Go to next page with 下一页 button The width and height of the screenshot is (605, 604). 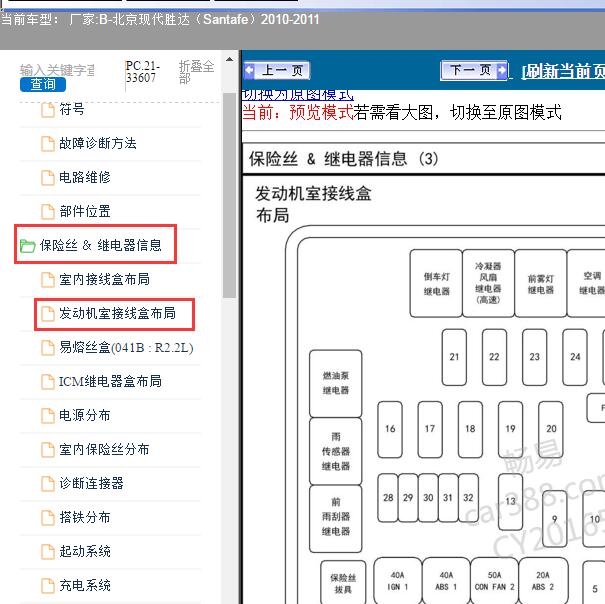(x=474, y=71)
